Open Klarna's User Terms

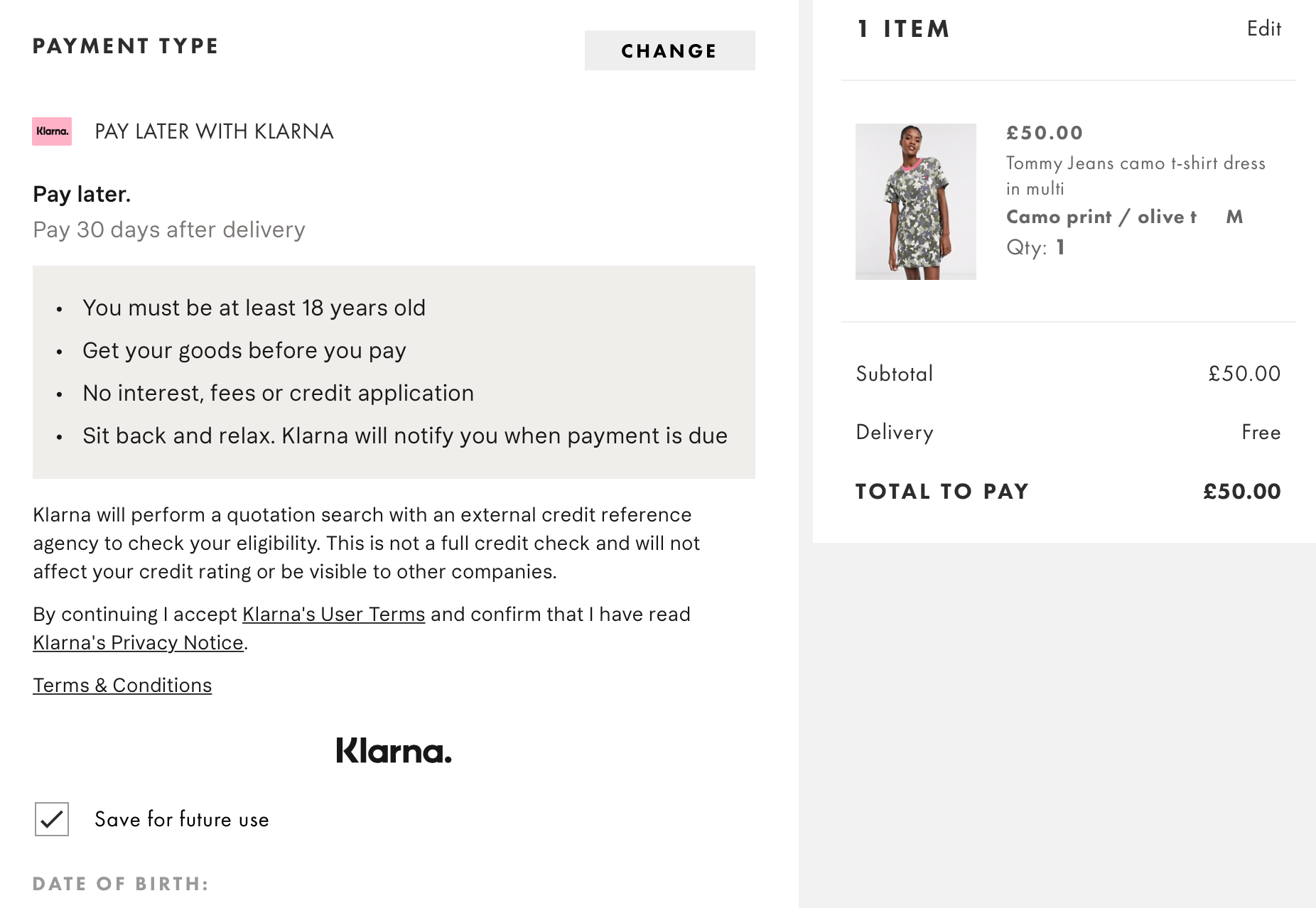[x=333, y=614]
